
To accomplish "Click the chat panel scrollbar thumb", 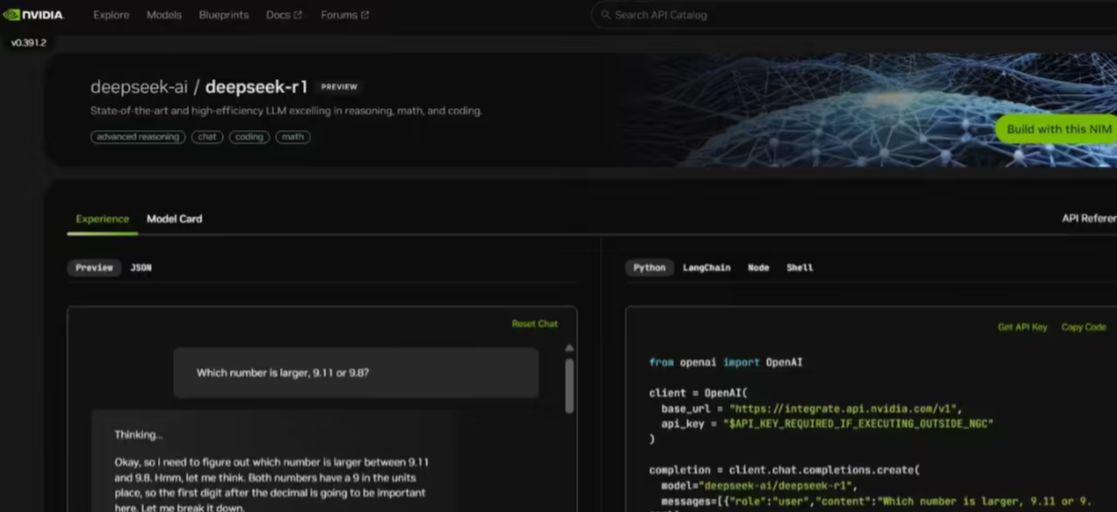I will coord(569,385).
